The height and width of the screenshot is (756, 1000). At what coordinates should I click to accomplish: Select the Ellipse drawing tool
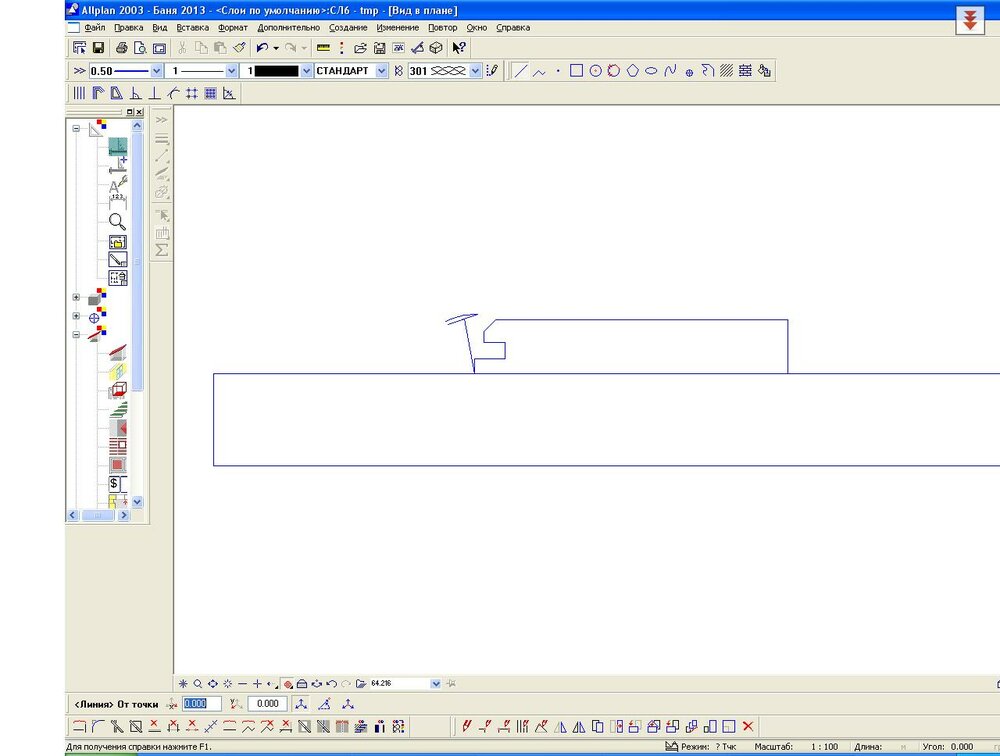(651, 71)
